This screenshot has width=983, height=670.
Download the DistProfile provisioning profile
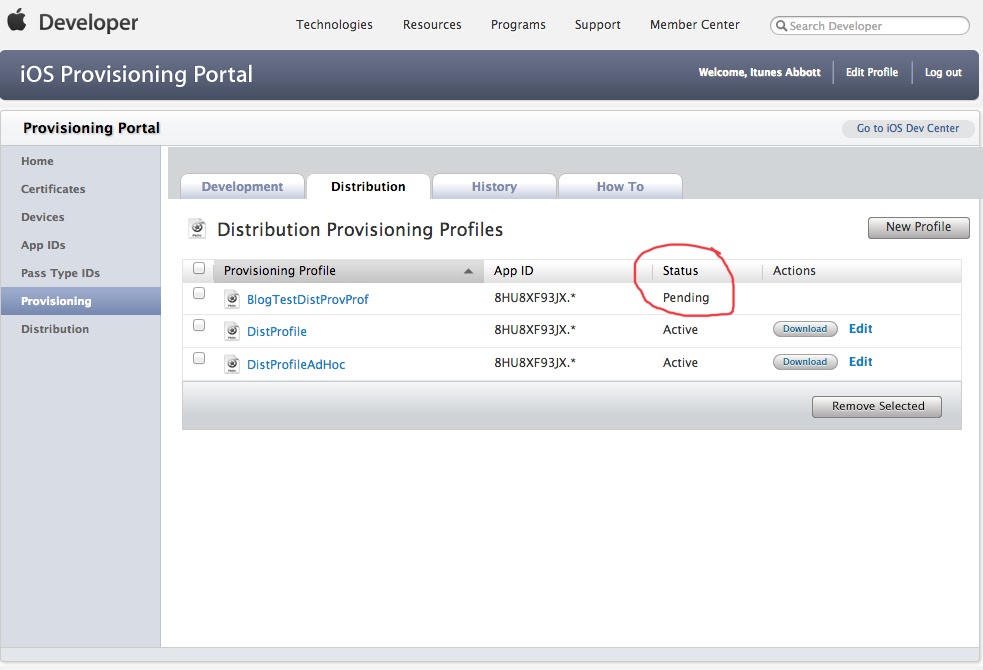tap(805, 328)
